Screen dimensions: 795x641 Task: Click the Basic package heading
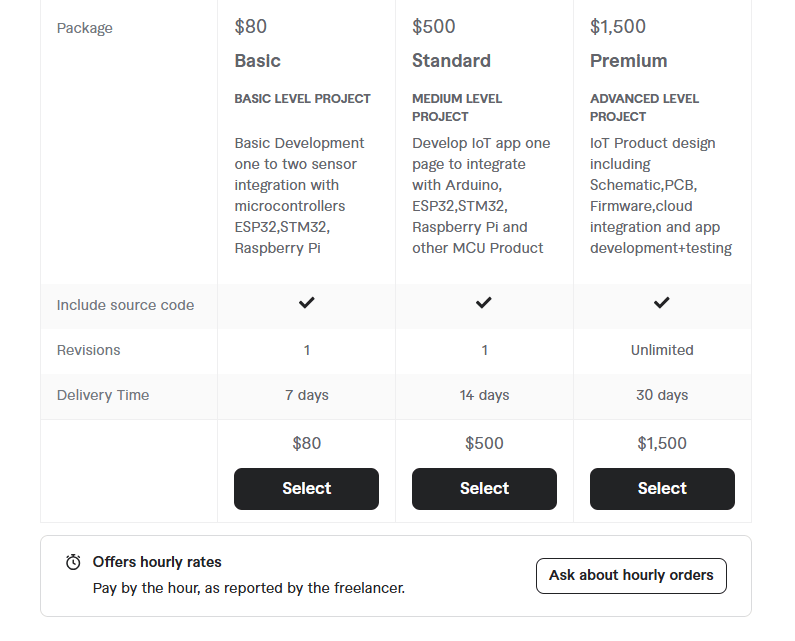258,61
